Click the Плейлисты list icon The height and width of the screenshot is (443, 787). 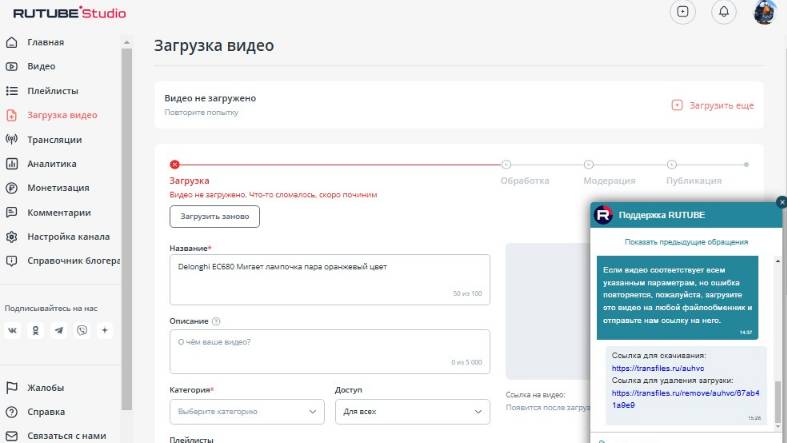click(x=12, y=91)
